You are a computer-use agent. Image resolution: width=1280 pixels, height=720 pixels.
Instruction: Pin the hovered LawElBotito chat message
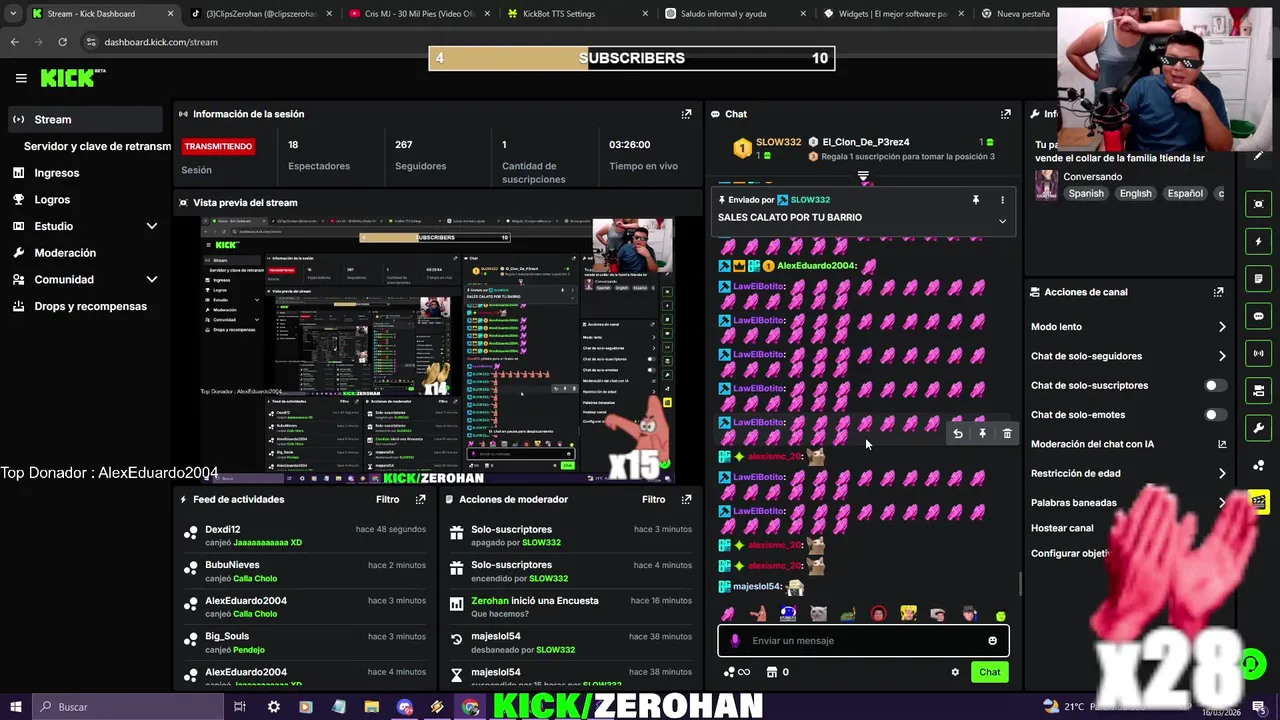pos(982,434)
